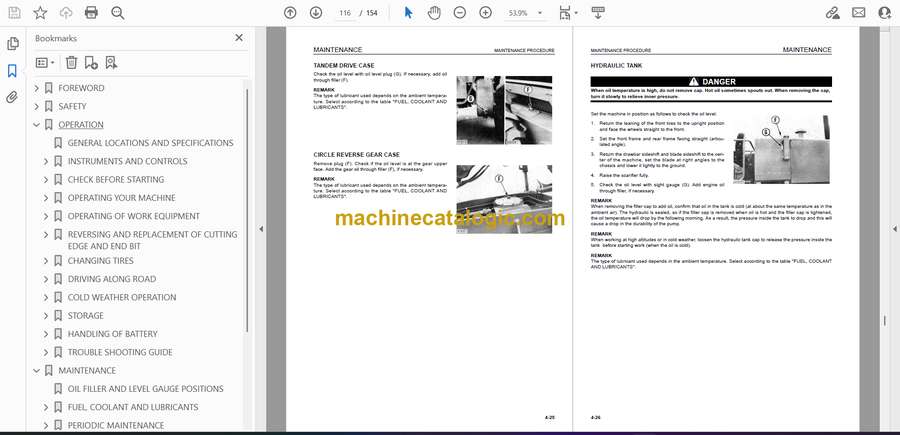Expand the SAFETY bookmark

pos(37,106)
